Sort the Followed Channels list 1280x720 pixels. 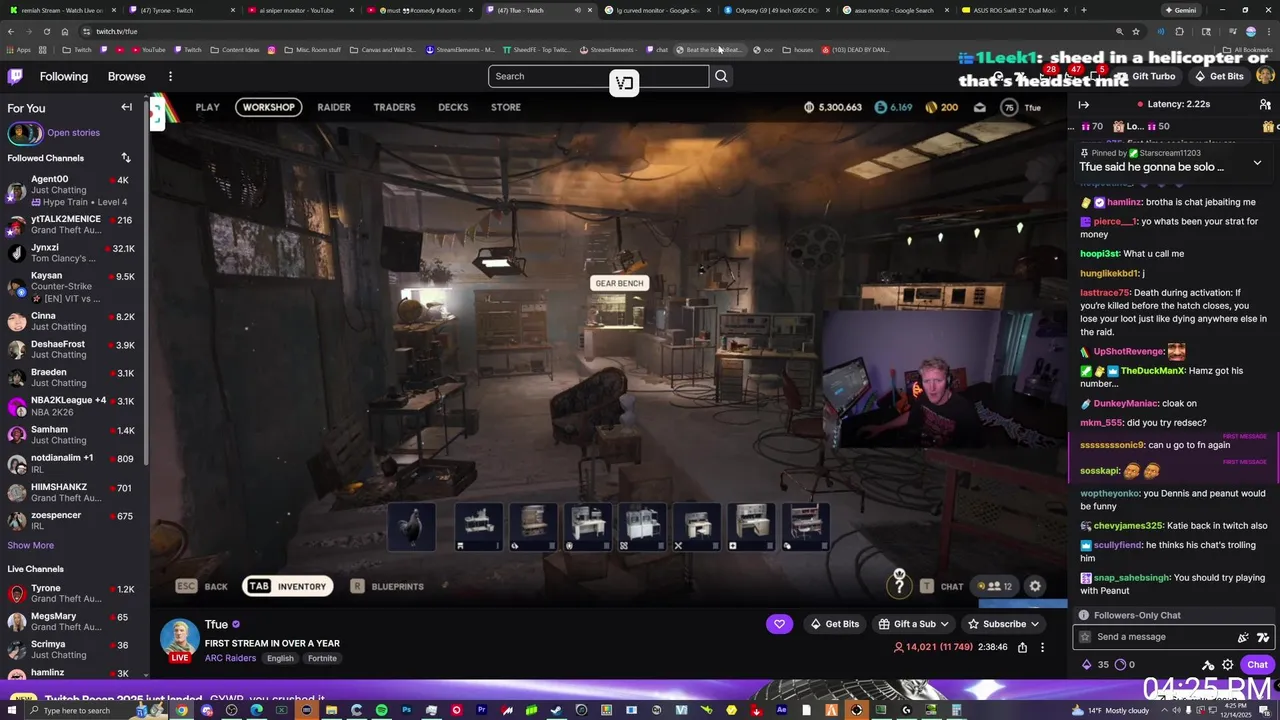pos(126,158)
